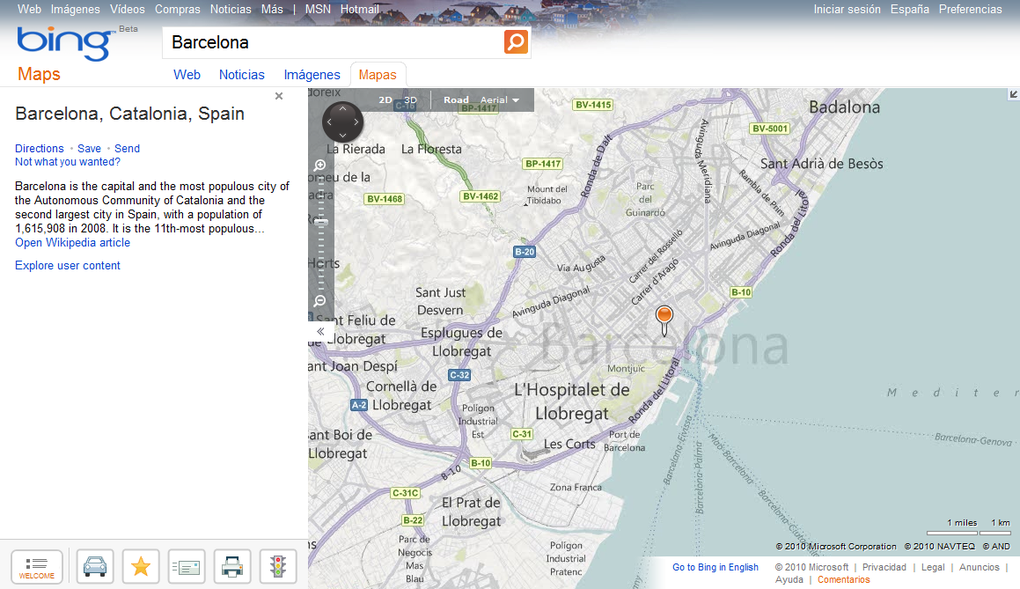Switch to the Imágenes tab

pos(311,74)
